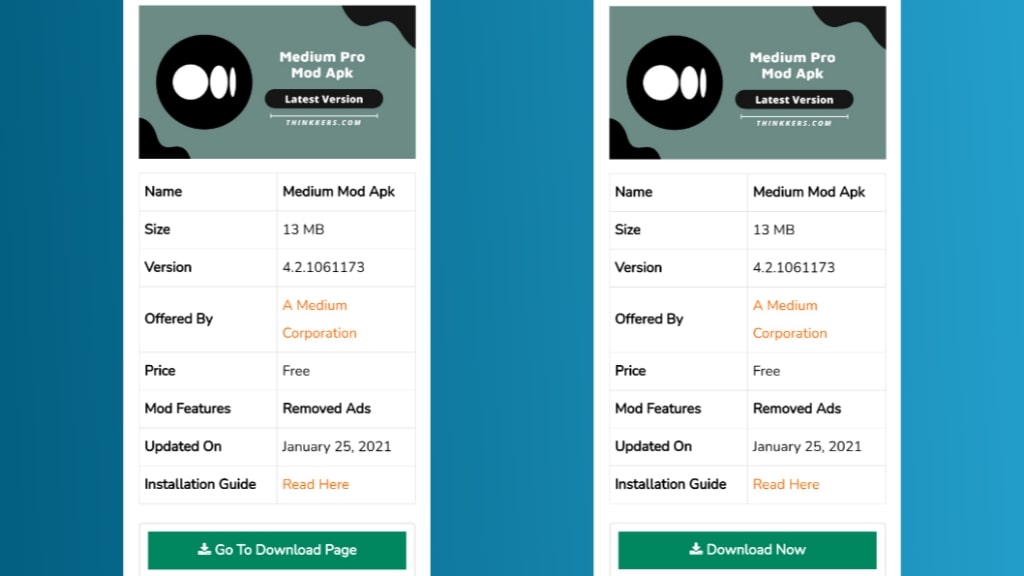Click Removed Ads value in the right table
This screenshot has width=1024, height=576.
(796, 408)
